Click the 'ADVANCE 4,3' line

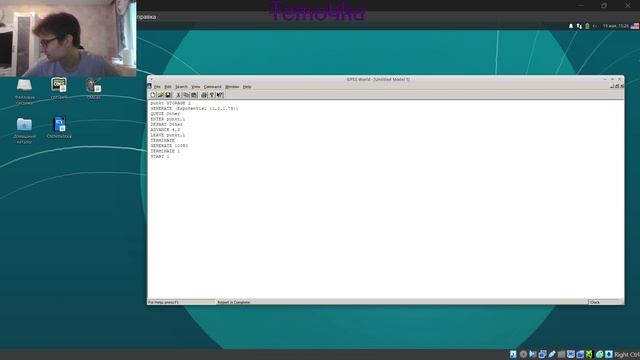pyautogui.click(x=165, y=130)
